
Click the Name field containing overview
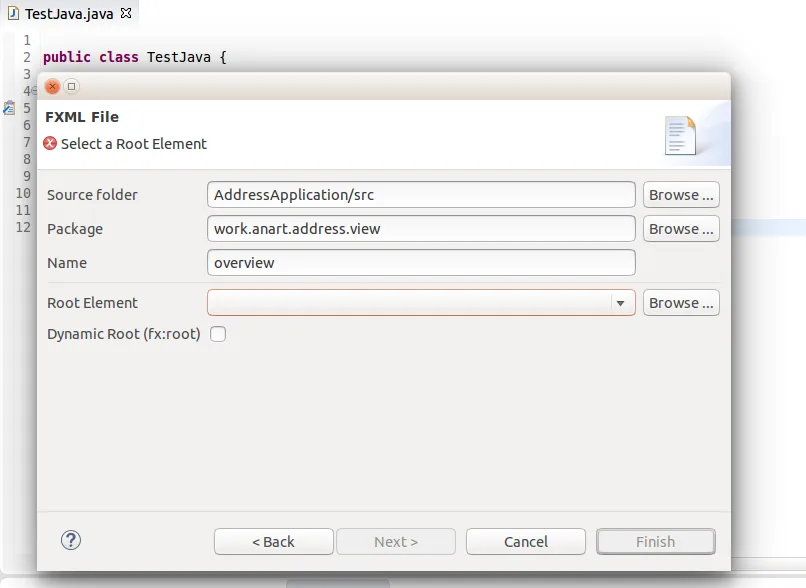[x=421, y=263]
